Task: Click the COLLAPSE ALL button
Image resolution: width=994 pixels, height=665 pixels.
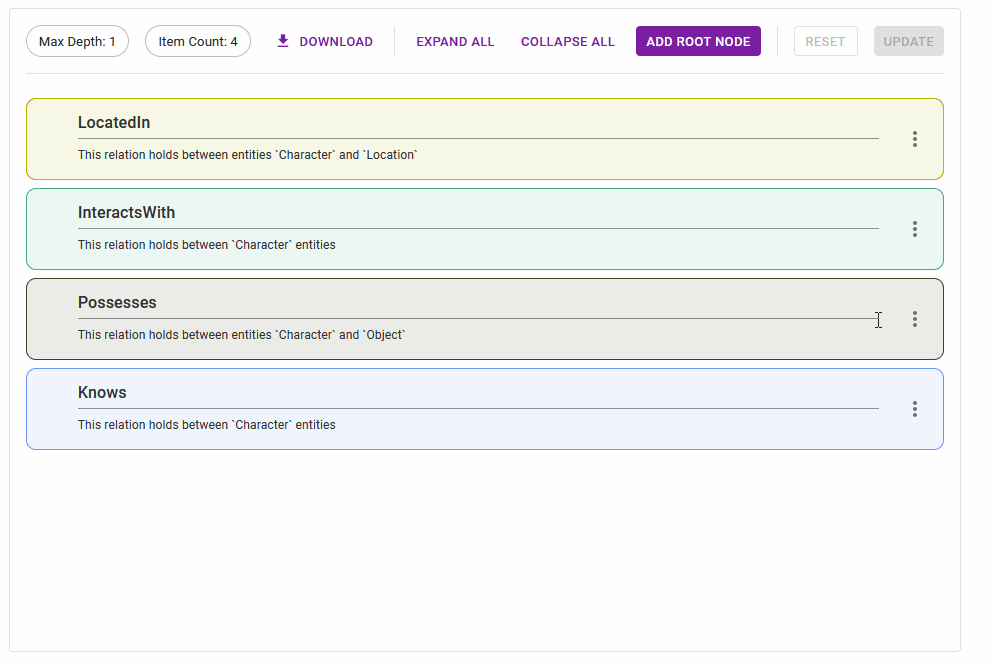Action: point(568,41)
